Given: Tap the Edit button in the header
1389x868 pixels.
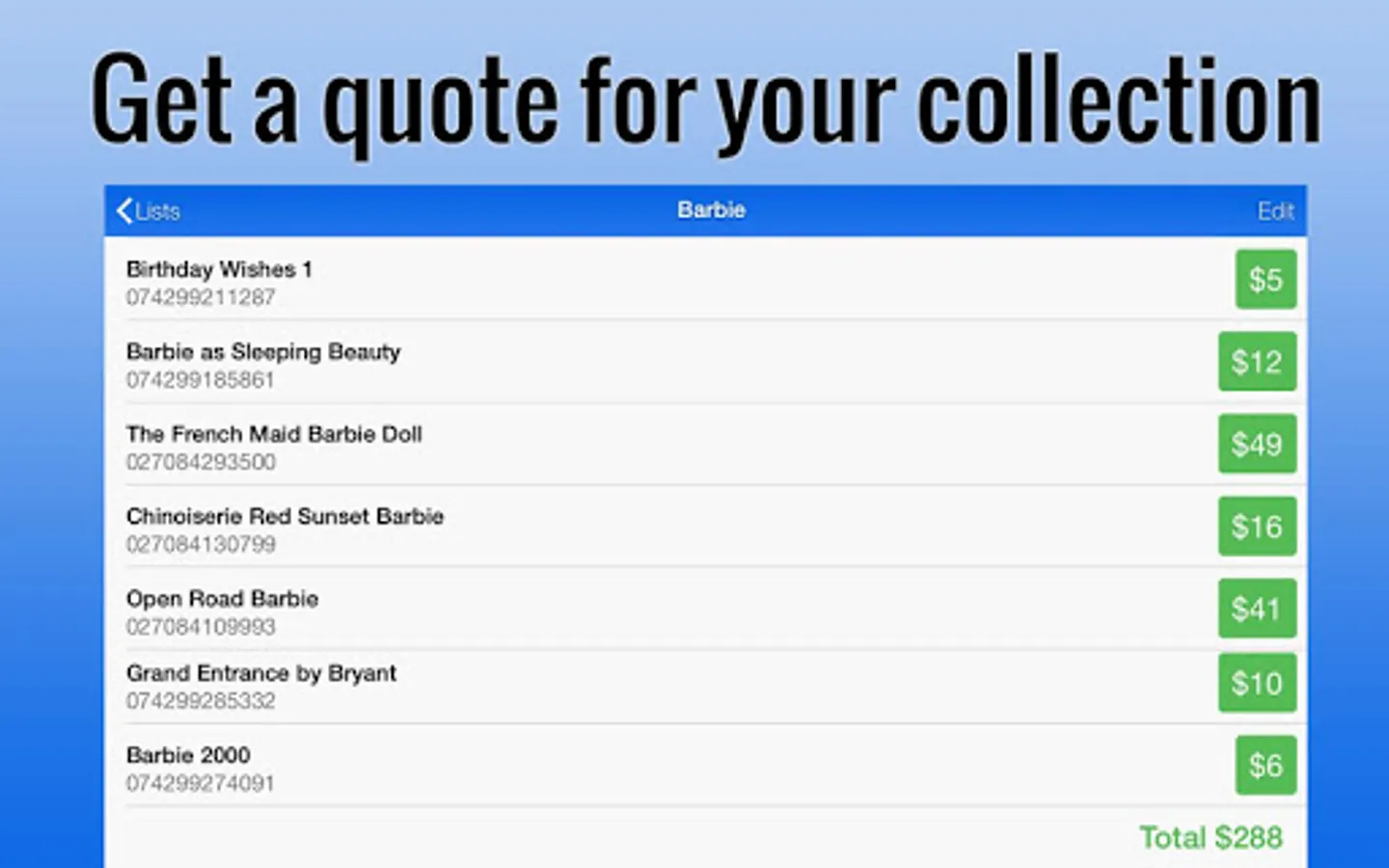Looking at the screenshot, I should (1274, 211).
